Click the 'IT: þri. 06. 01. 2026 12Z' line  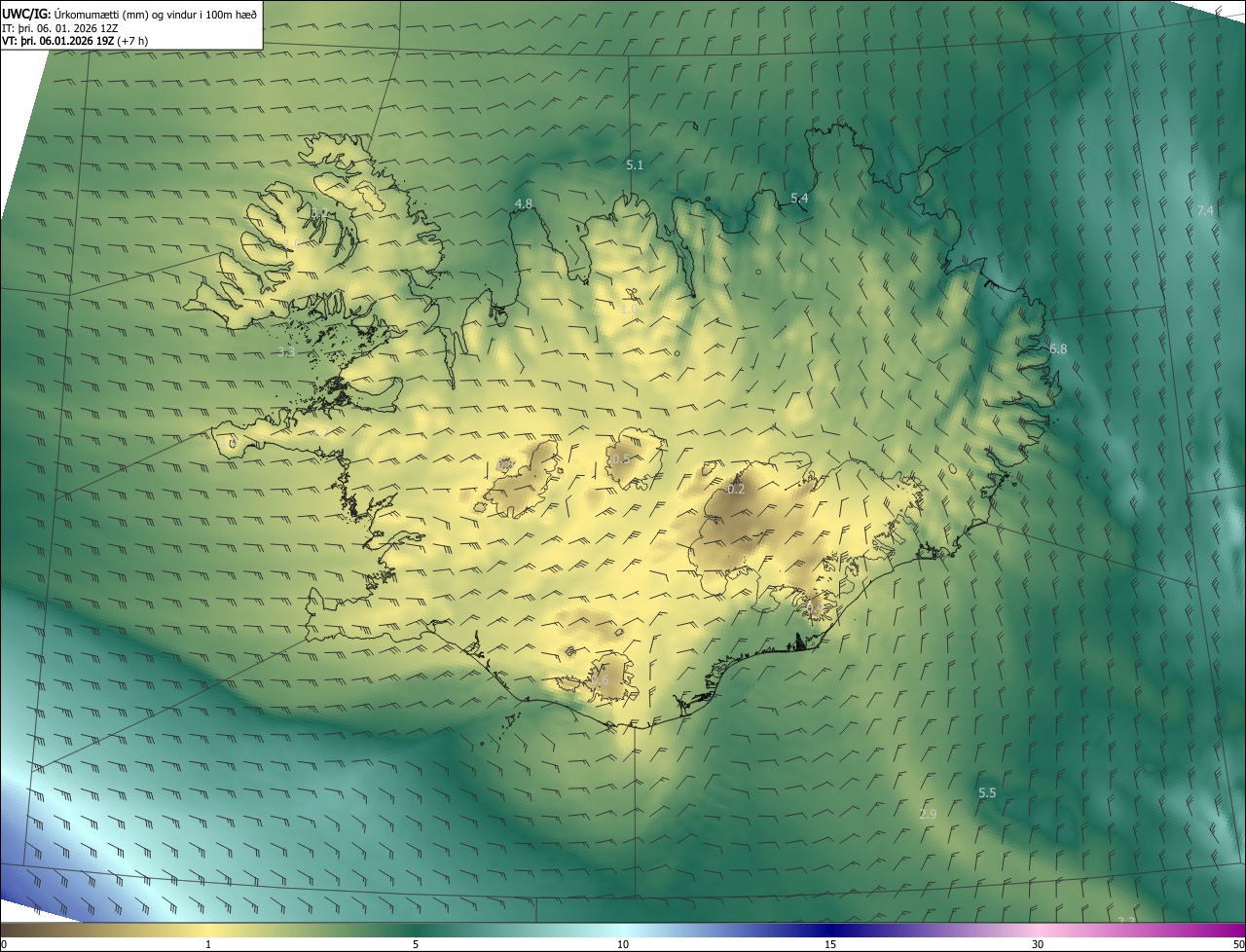click(x=59, y=28)
